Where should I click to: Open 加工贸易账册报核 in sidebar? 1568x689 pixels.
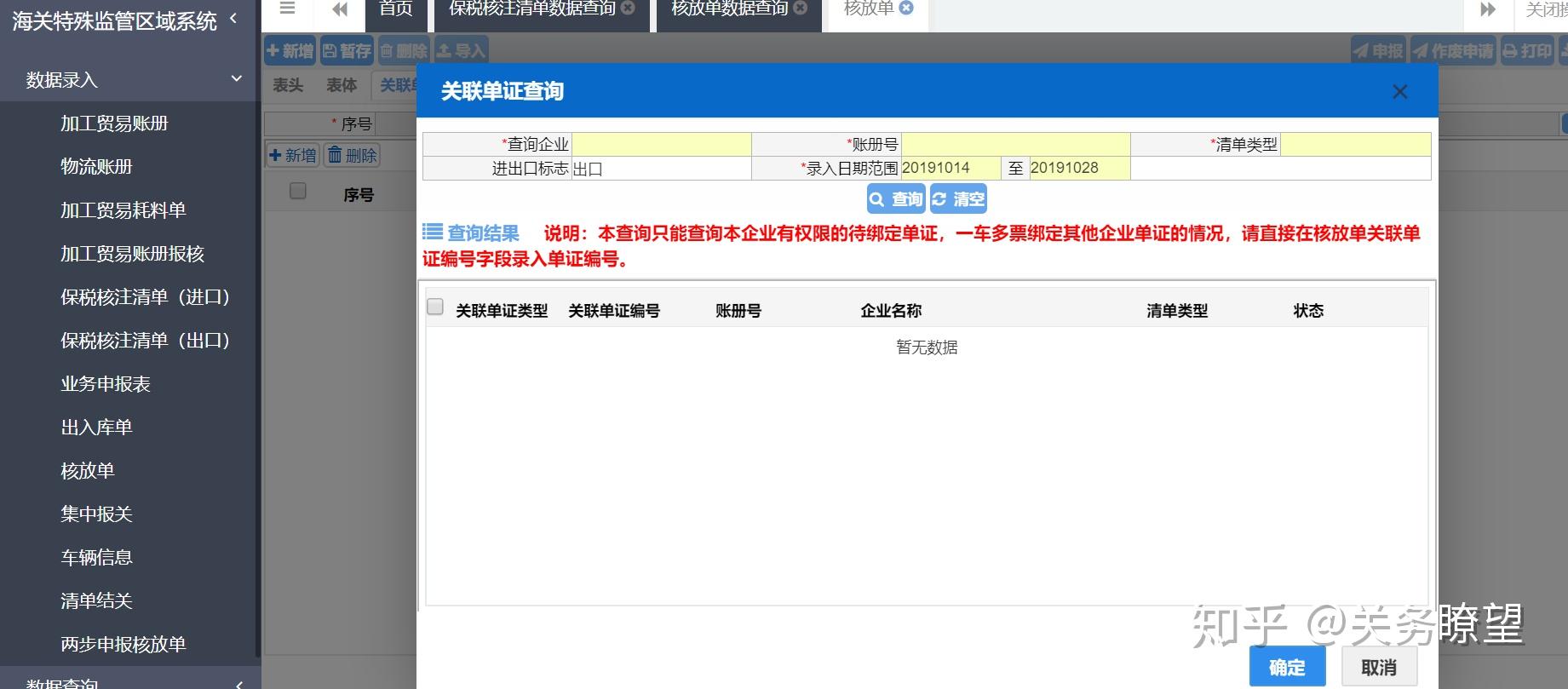click(x=132, y=253)
